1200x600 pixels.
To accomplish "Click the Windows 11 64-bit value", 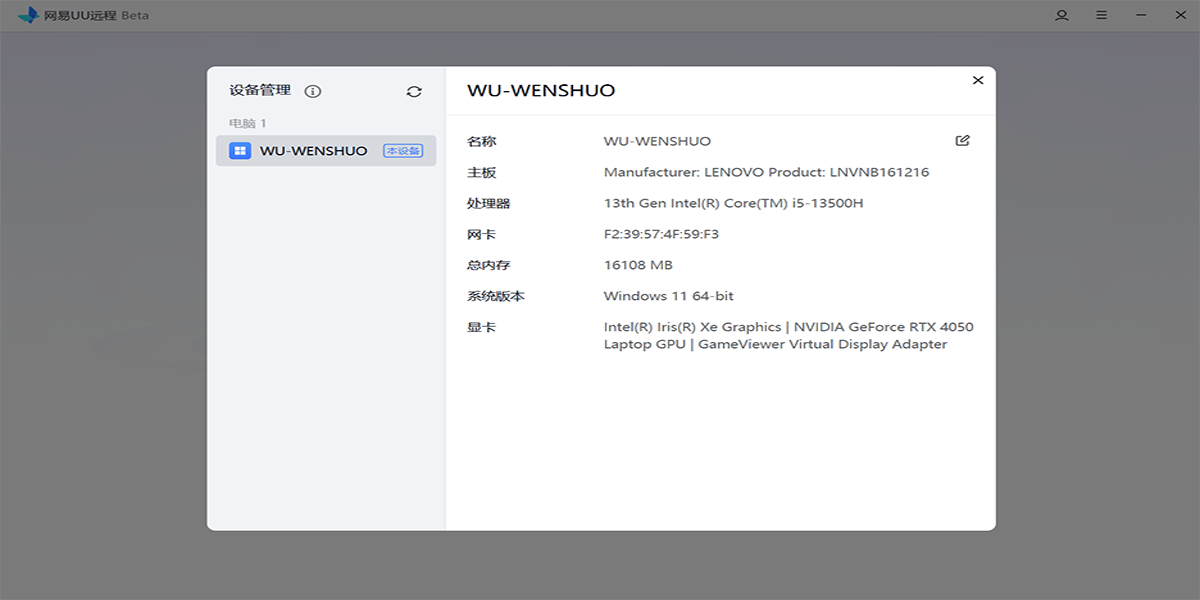I will pyautogui.click(x=668, y=296).
